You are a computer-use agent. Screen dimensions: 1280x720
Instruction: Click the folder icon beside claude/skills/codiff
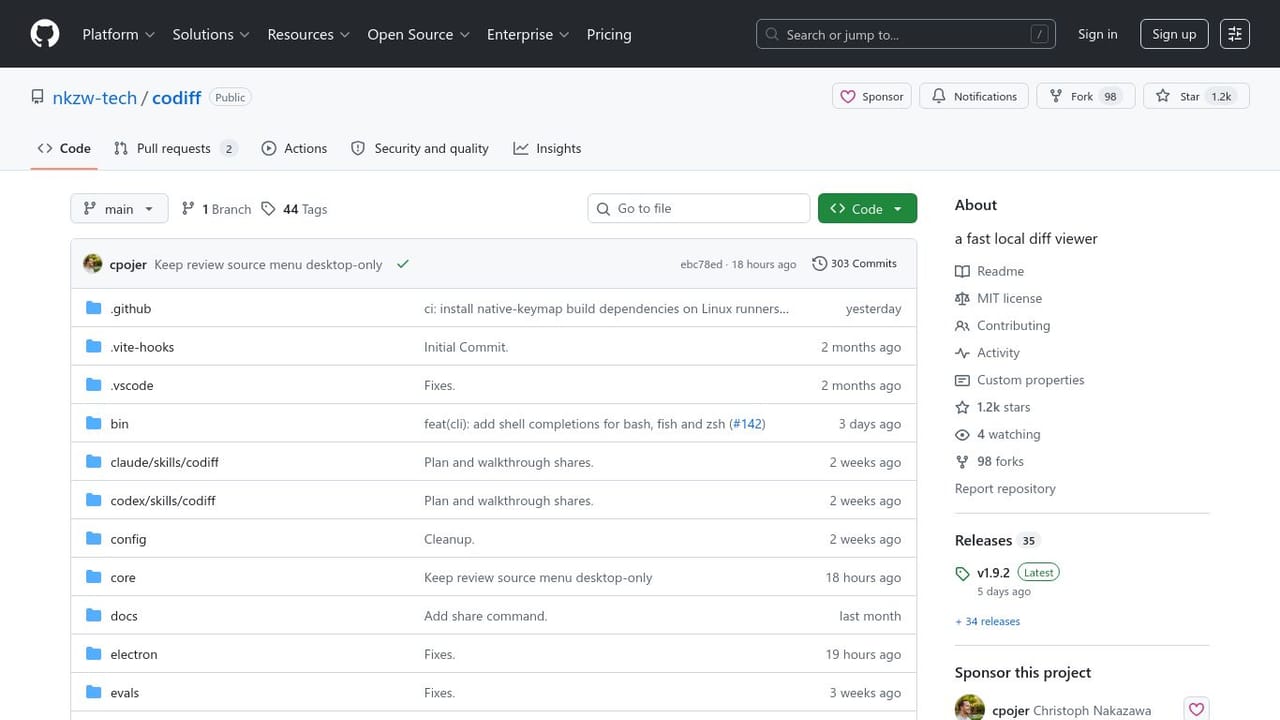coord(94,462)
